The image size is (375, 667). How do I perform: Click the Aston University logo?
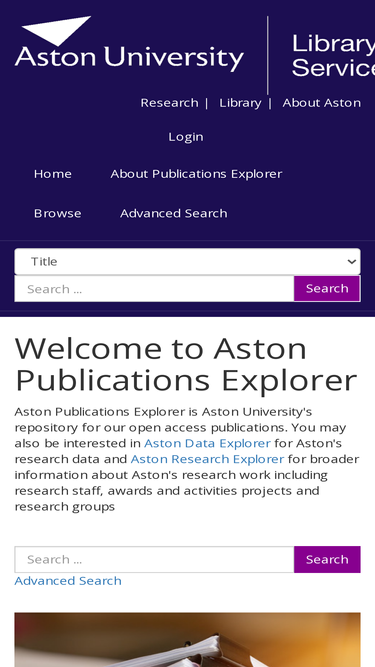tap(129, 44)
